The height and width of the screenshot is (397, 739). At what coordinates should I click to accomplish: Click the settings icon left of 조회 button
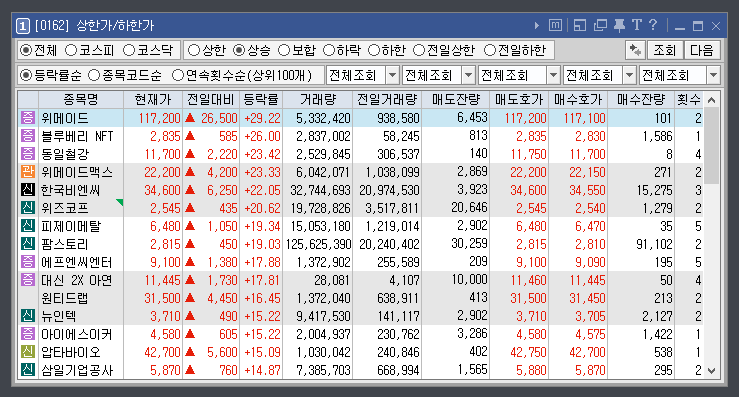point(635,50)
